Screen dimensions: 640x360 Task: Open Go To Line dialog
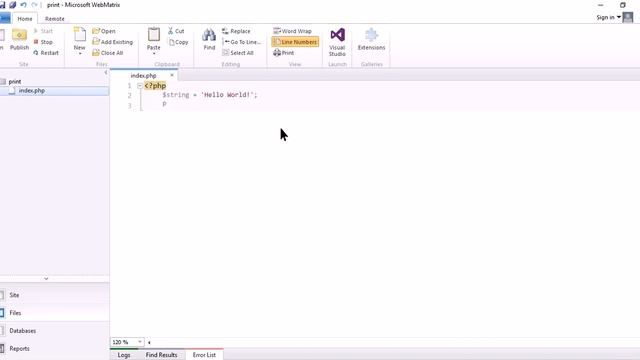[x=242, y=42]
